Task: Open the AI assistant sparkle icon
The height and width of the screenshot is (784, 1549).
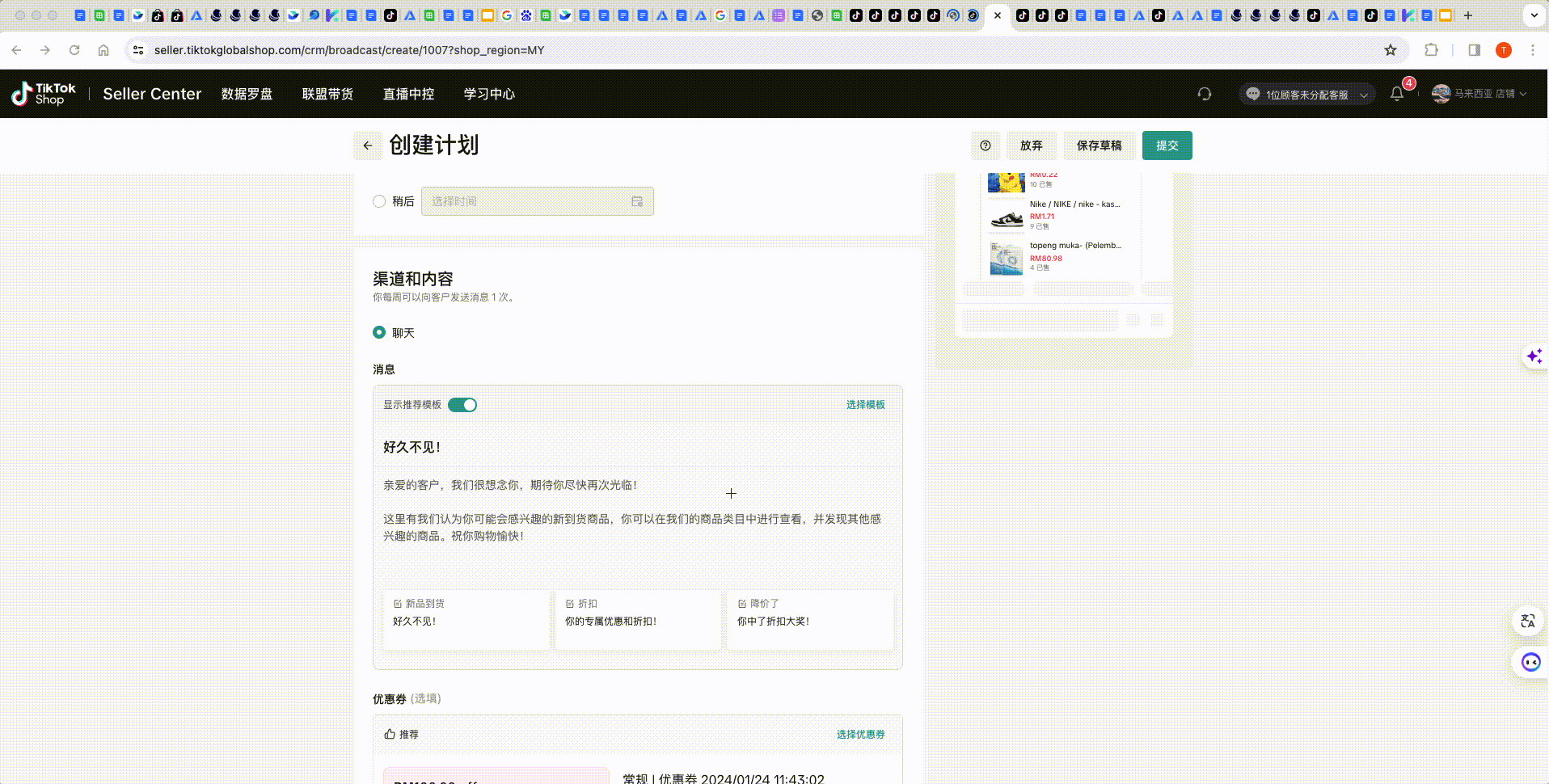Action: pos(1534,356)
